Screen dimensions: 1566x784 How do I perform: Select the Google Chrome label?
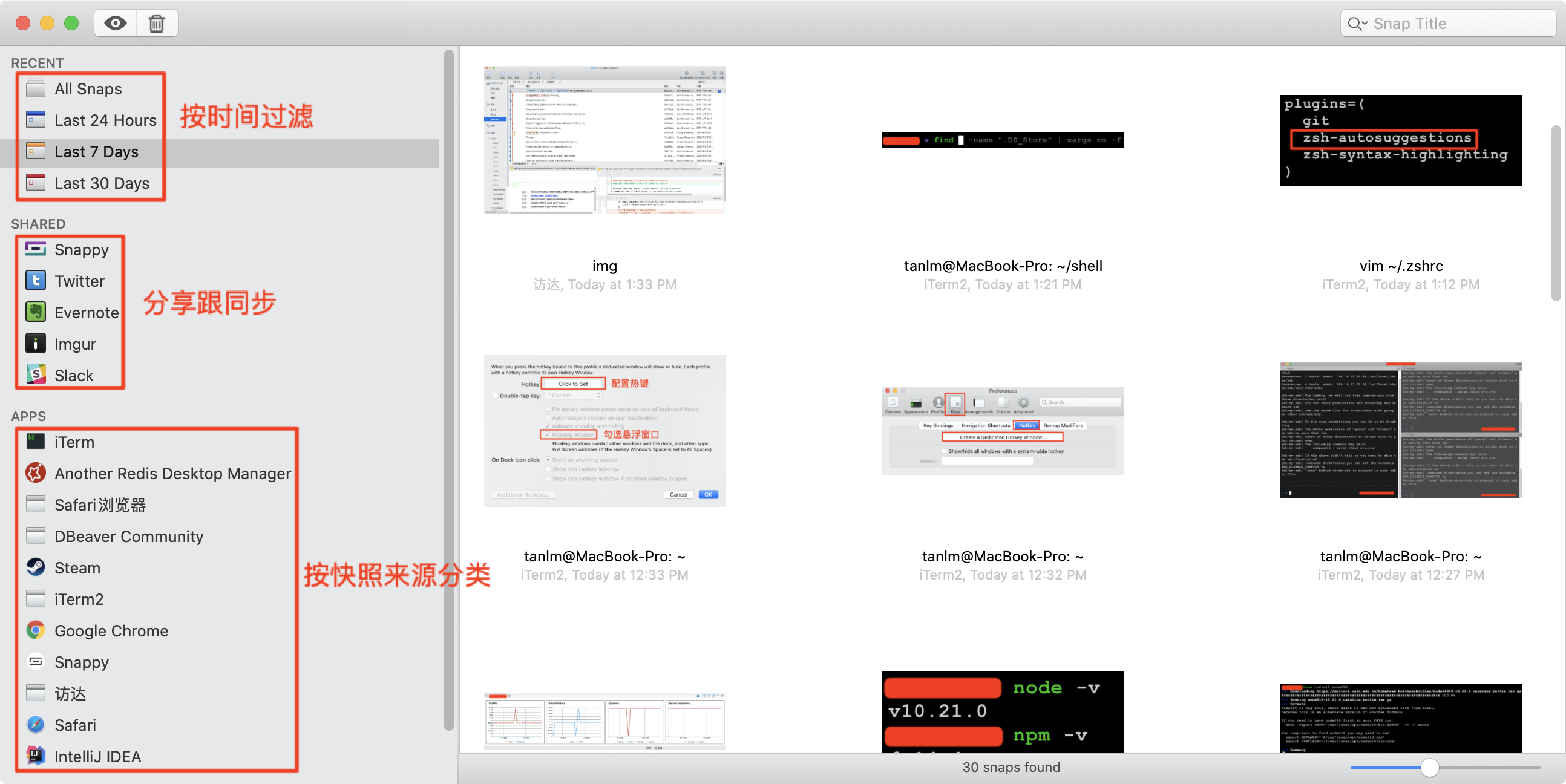pos(111,630)
